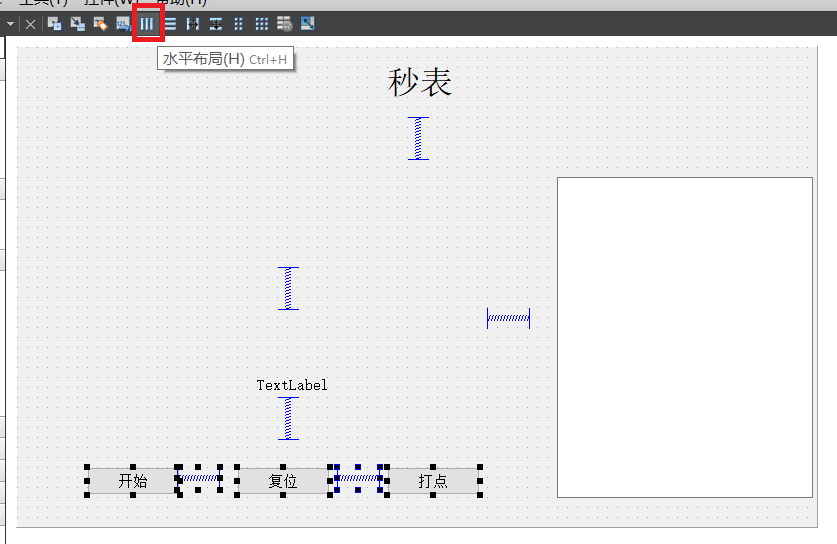Click the vertical layout toolbar icon
This screenshot has width=837, height=544.
[x=170, y=24]
